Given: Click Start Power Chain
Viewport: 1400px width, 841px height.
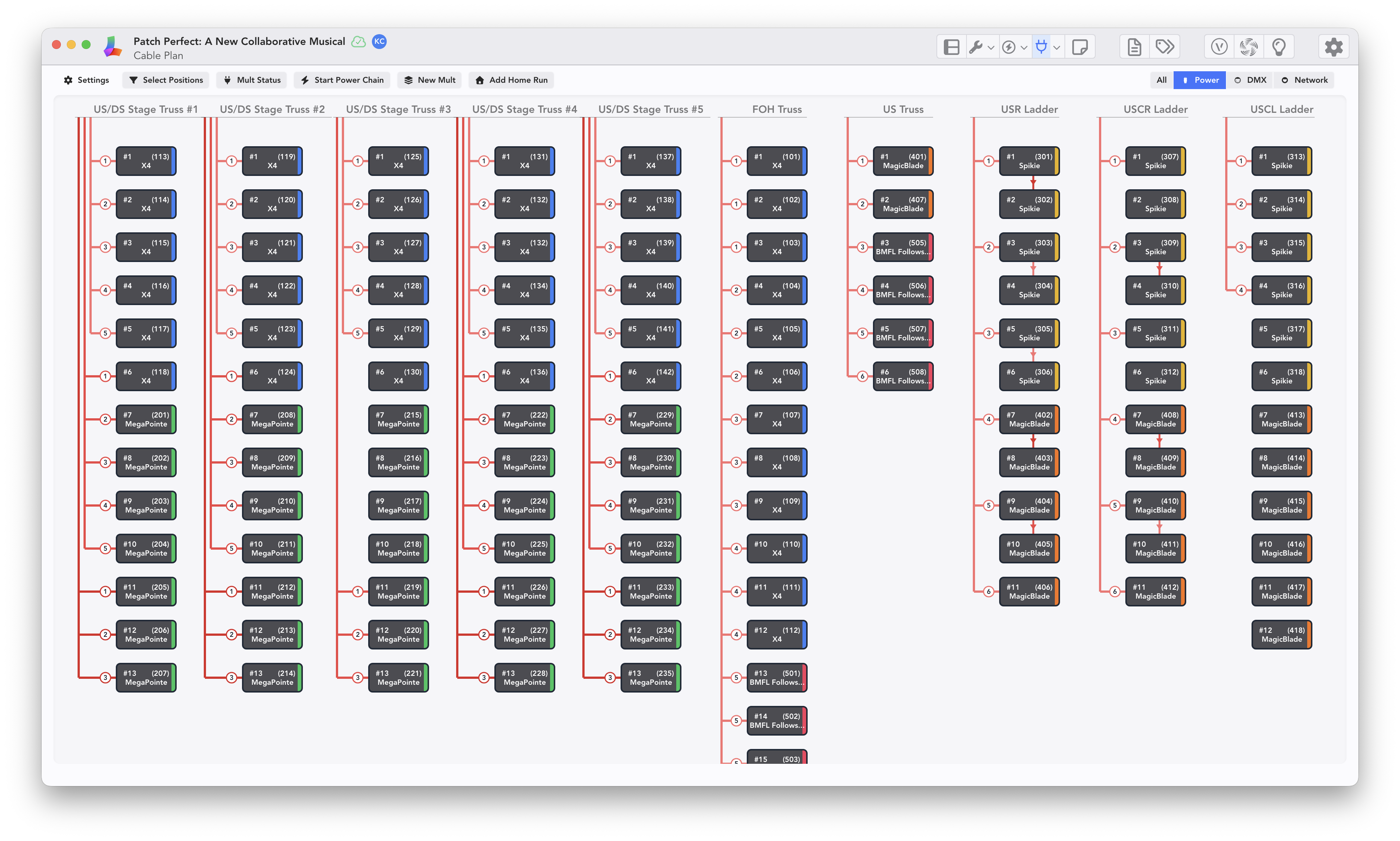Looking at the screenshot, I should pyautogui.click(x=342, y=80).
